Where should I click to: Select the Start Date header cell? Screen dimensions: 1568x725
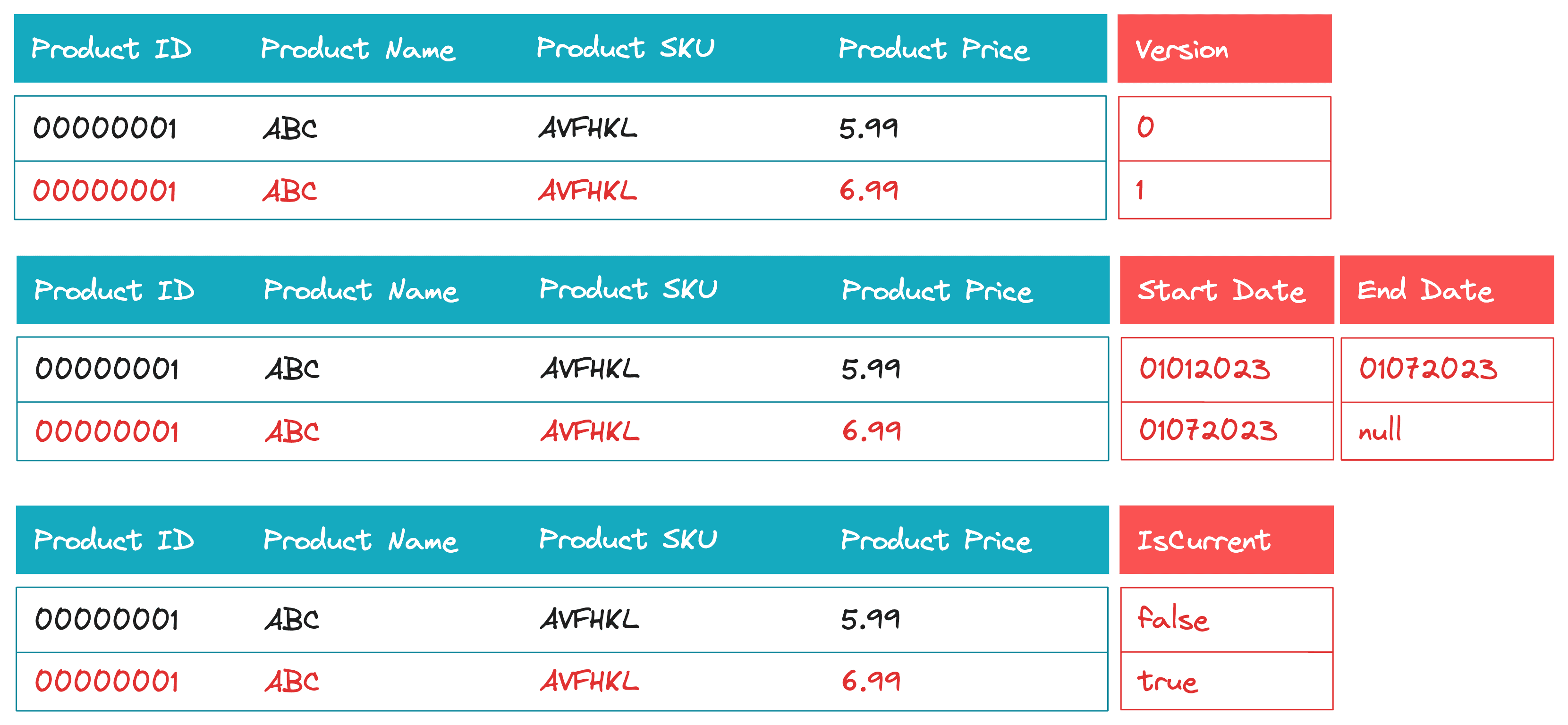pyautogui.click(x=1227, y=290)
